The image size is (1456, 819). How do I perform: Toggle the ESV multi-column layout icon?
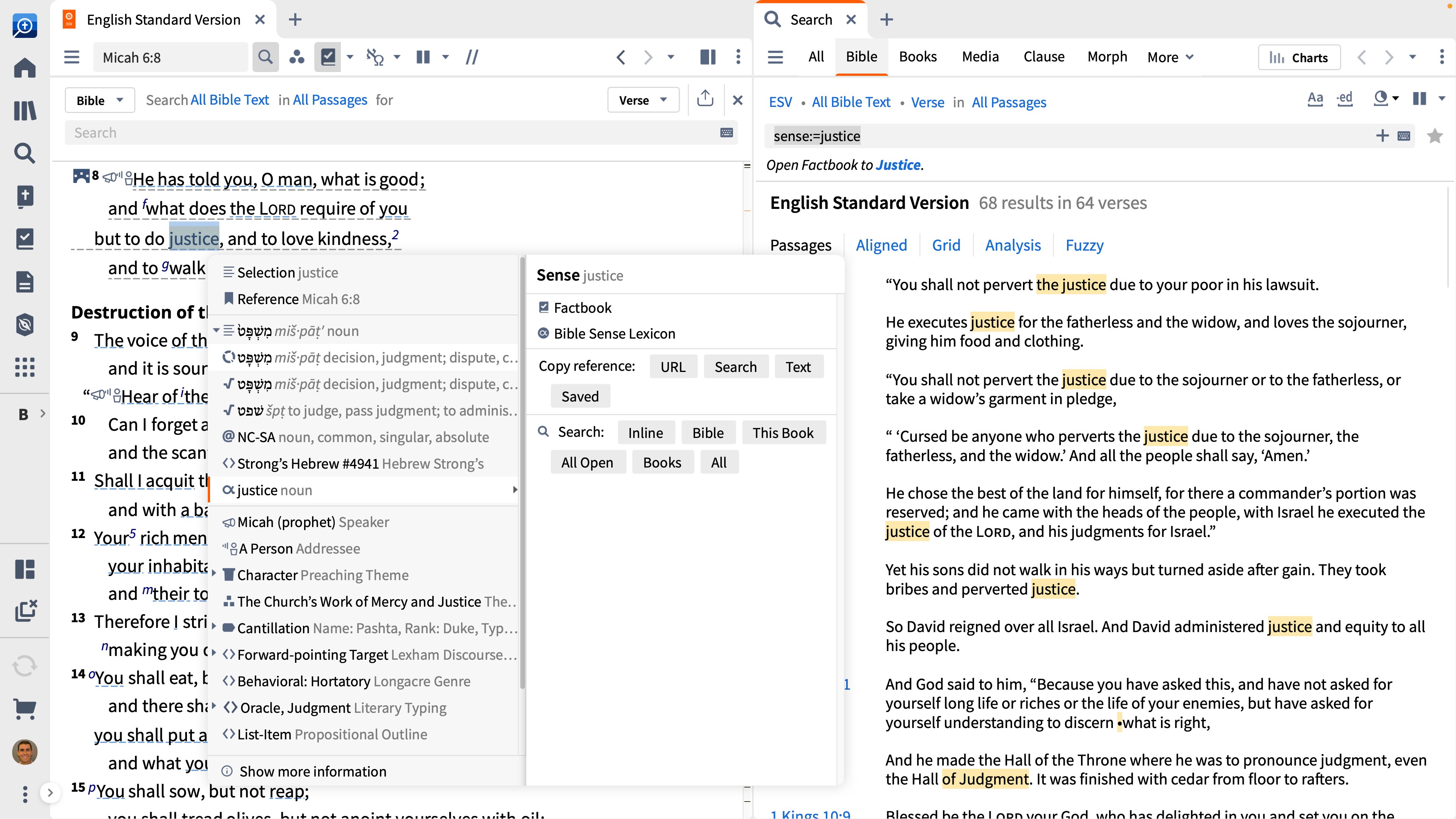click(423, 57)
